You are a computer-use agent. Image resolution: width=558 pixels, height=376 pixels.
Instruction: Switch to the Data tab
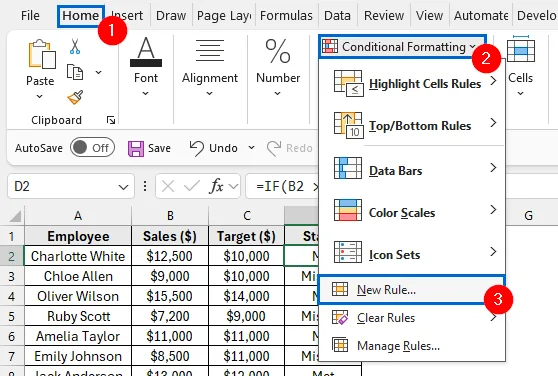pos(337,16)
